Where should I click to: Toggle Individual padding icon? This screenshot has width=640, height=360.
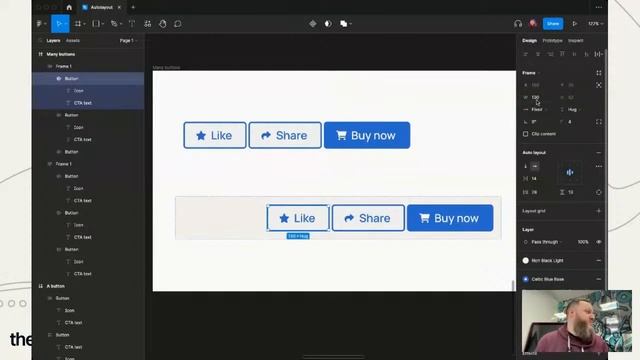point(599,192)
